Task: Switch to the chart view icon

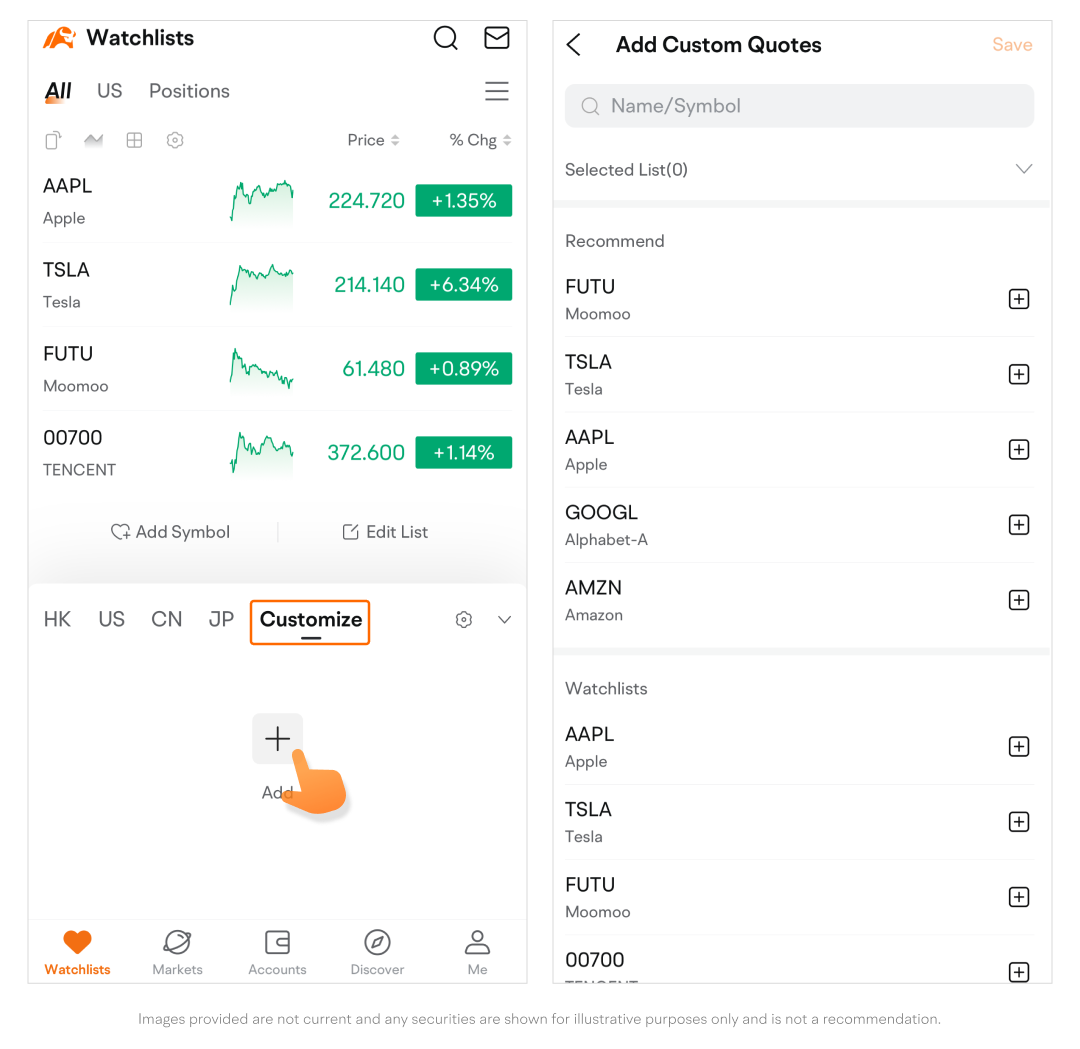Action: pos(94,141)
